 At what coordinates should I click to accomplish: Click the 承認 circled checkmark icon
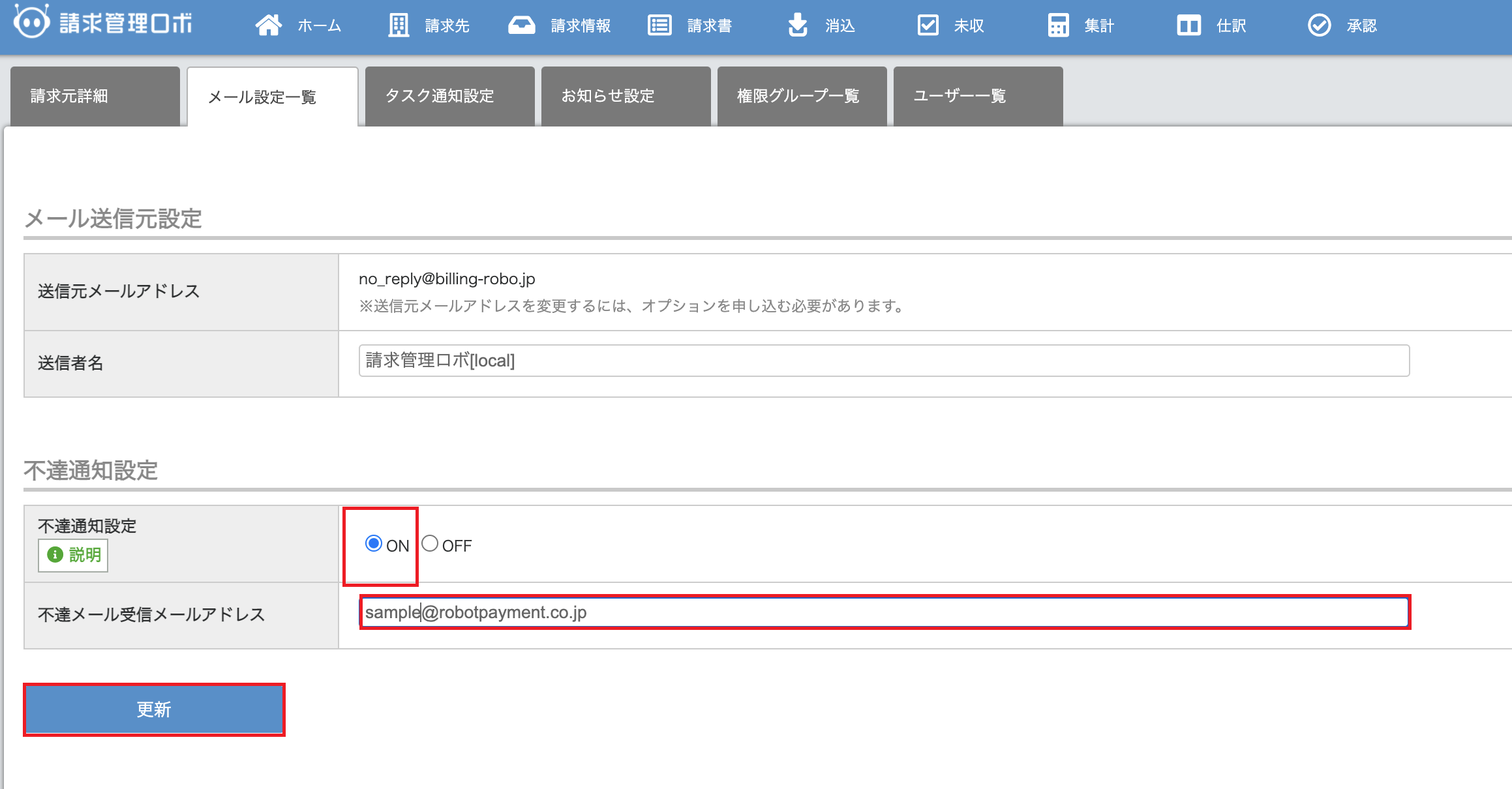[x=1319, y=25]
